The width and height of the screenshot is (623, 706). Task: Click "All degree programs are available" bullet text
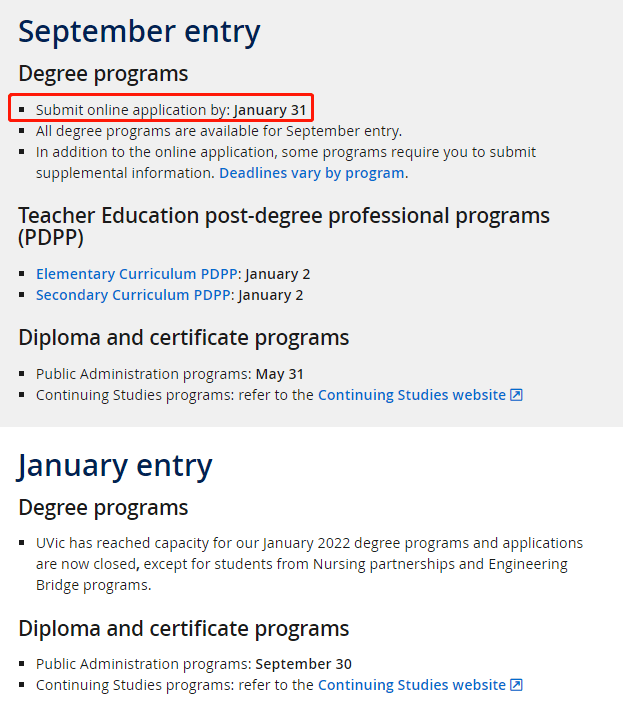(x=218, y=131)
